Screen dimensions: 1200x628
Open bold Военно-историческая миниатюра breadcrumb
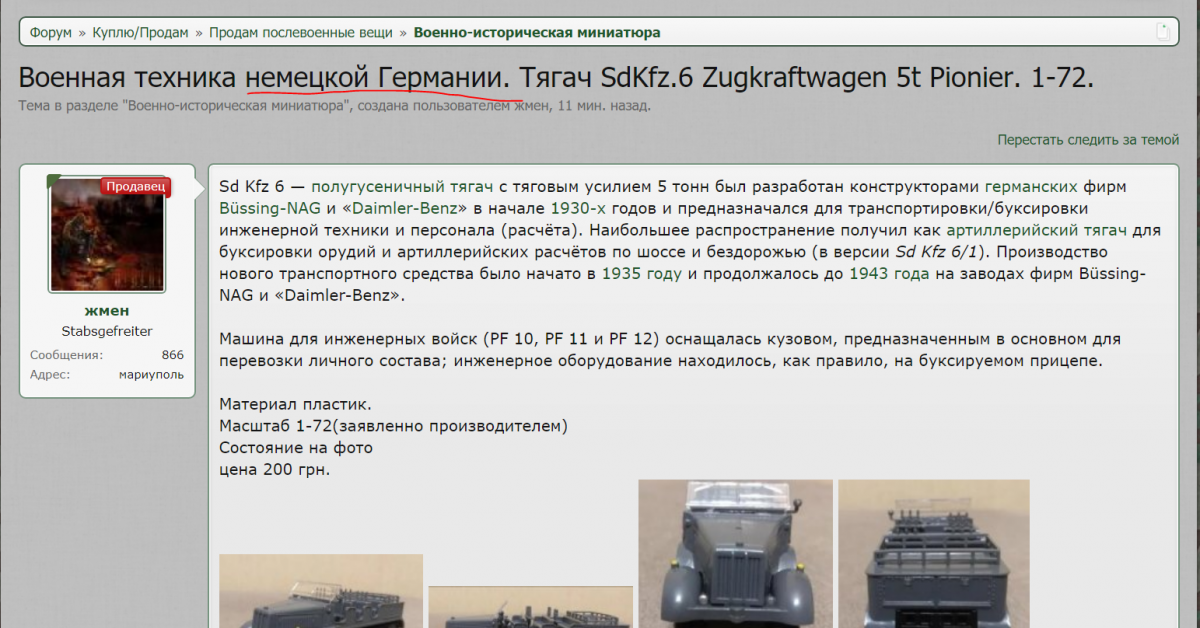pyautogui.click(x=536, y=33)
